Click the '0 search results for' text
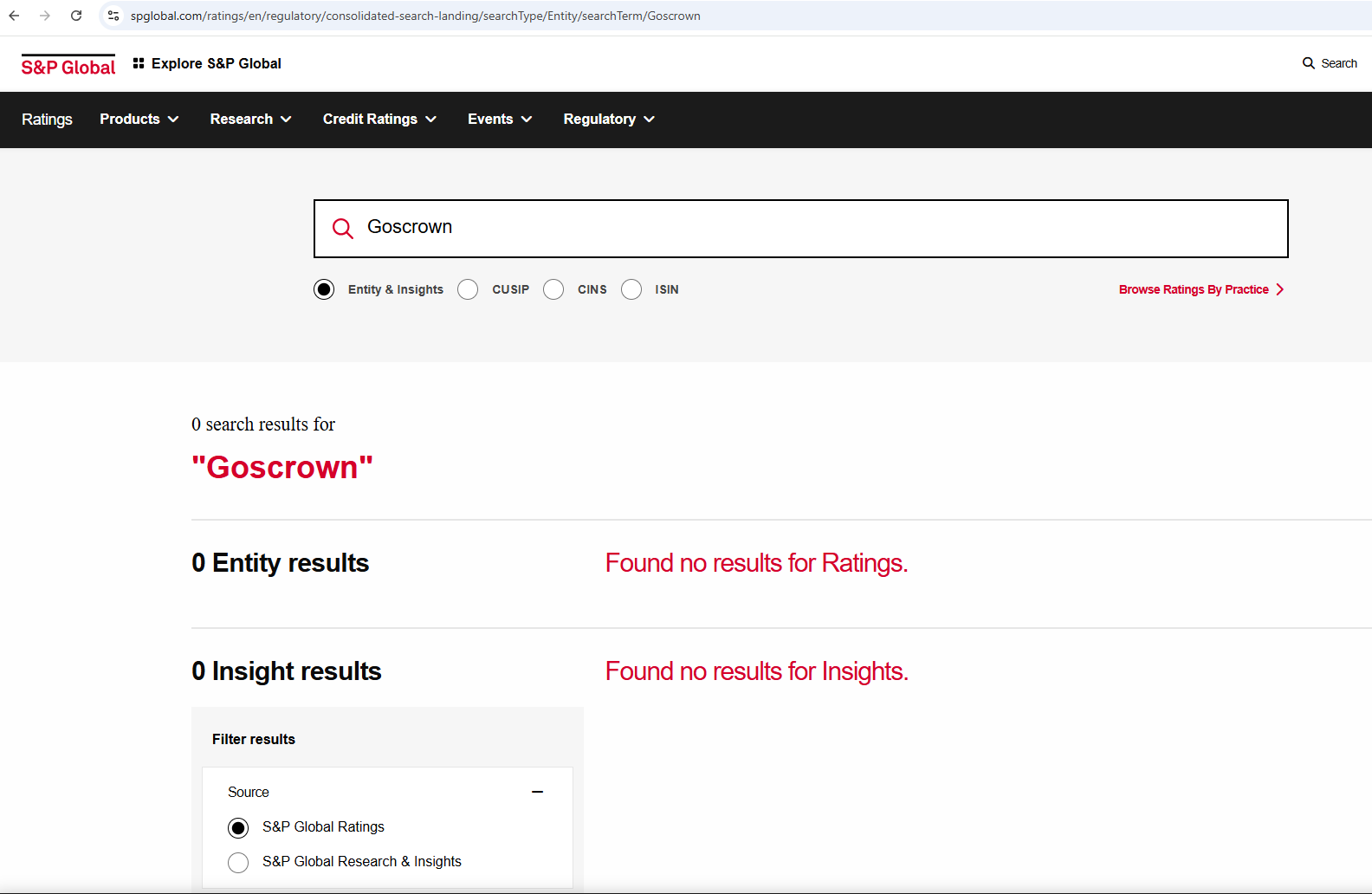Screen dimensions: 1372x894 click(263, 424)
